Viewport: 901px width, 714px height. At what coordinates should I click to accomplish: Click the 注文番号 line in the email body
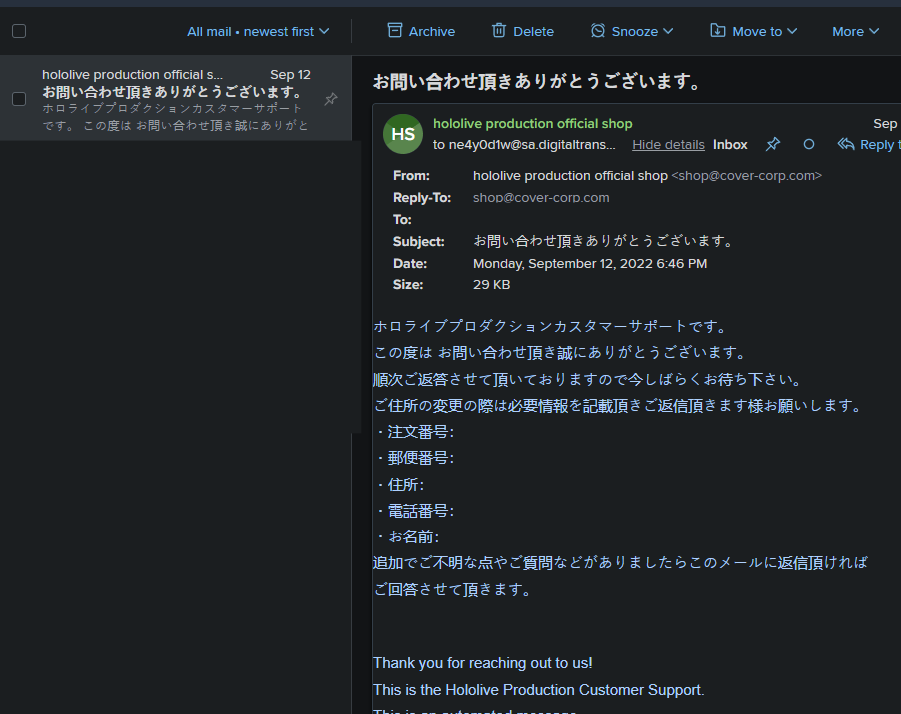tap(414, 432)
